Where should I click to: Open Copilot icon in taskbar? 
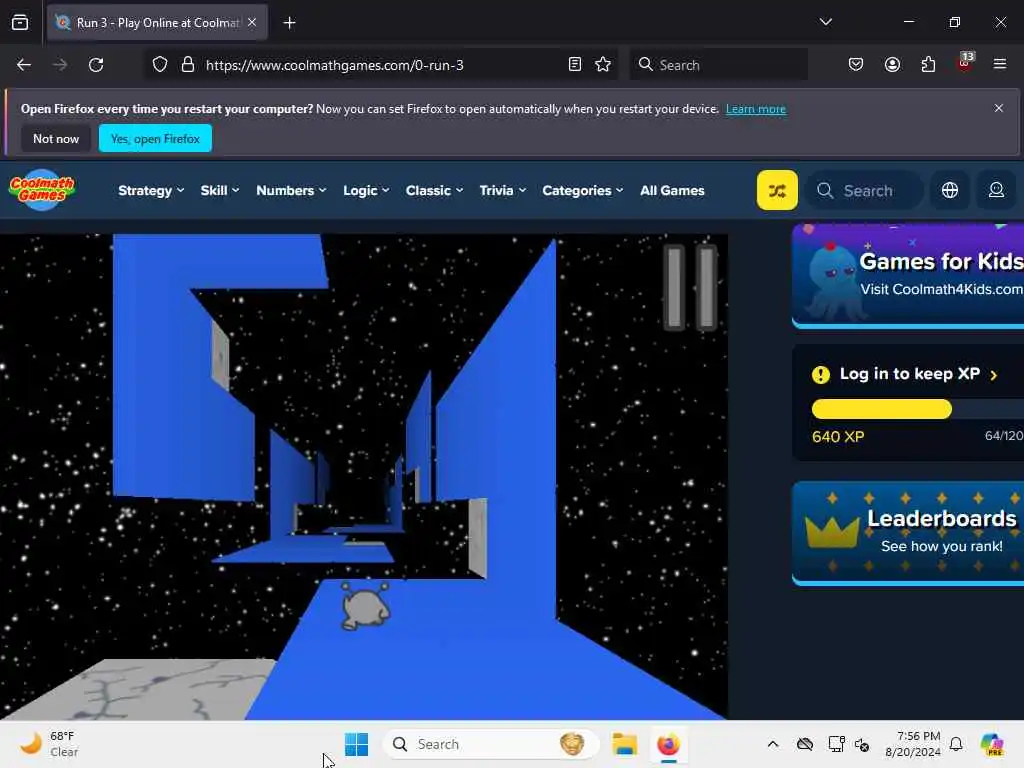pos(992,744)
